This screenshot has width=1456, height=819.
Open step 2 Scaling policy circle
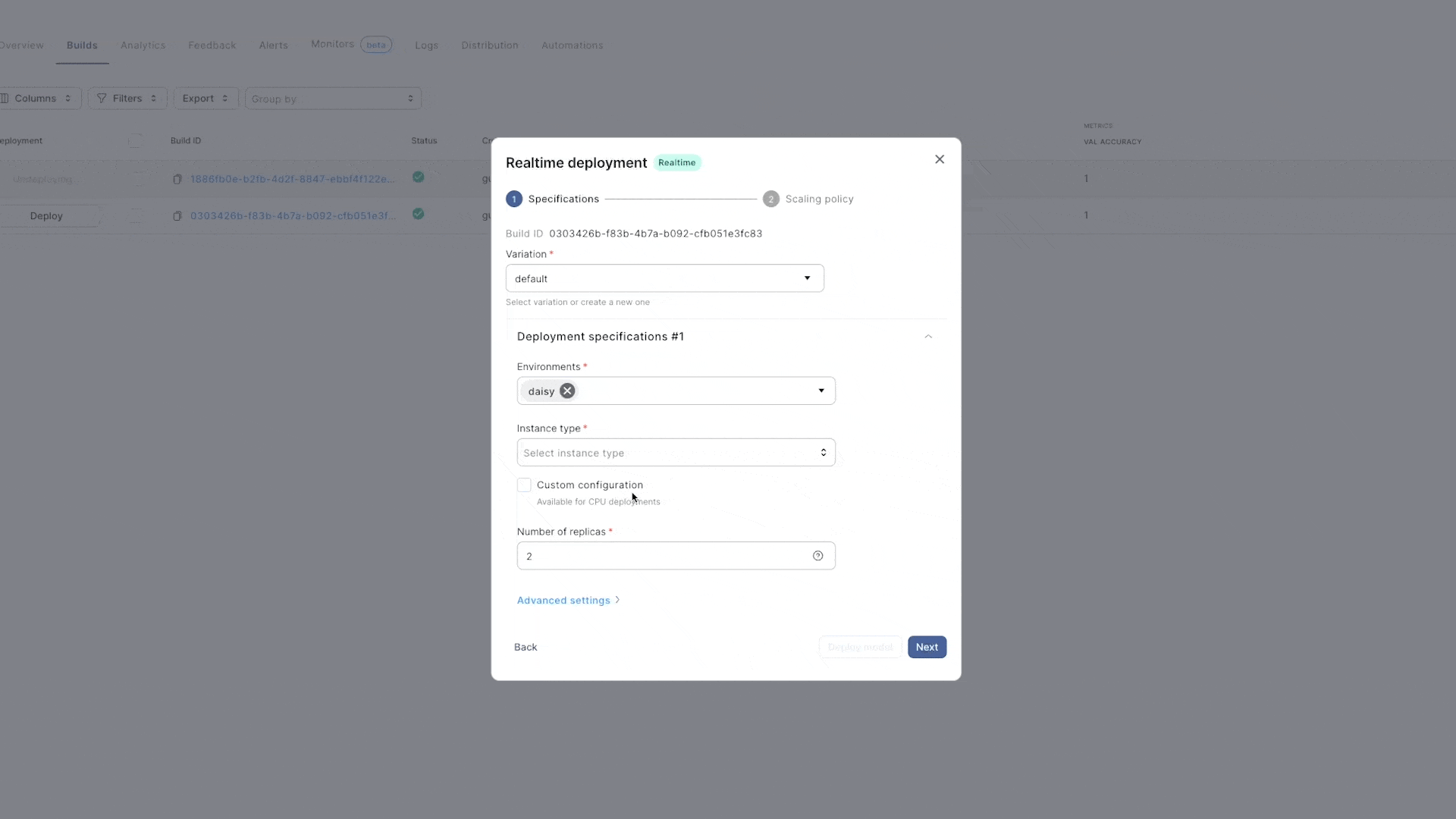pyautogui.click(x=771, y=198)
